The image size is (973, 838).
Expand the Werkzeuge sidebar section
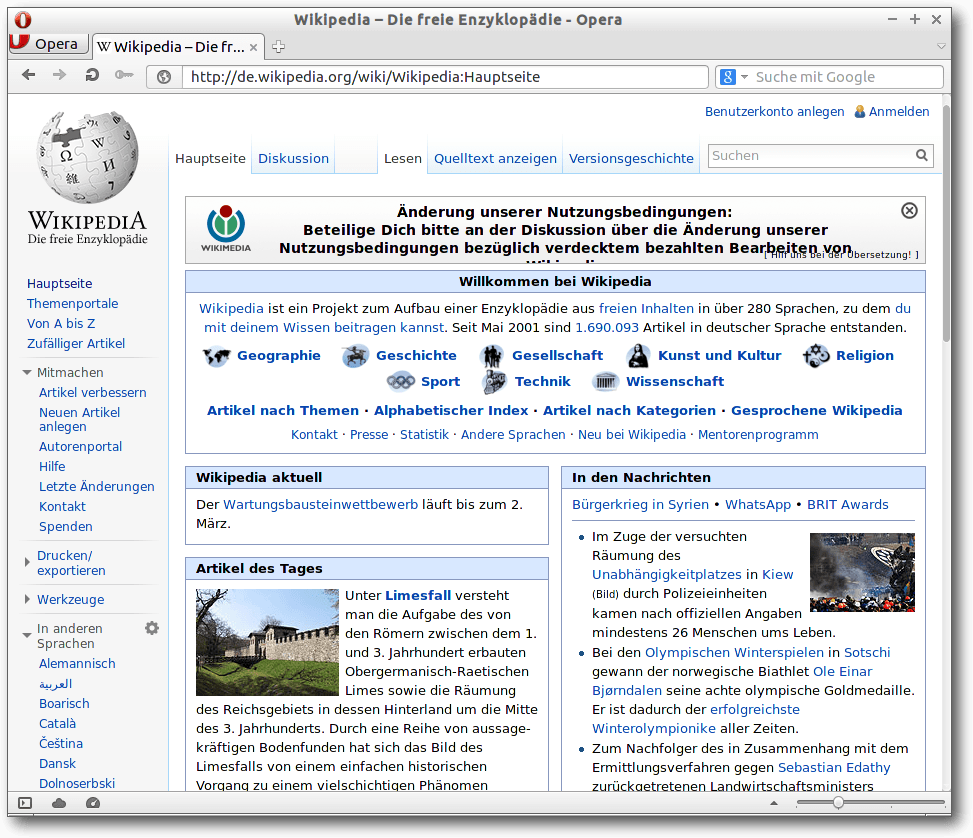[x=27, y=599]
